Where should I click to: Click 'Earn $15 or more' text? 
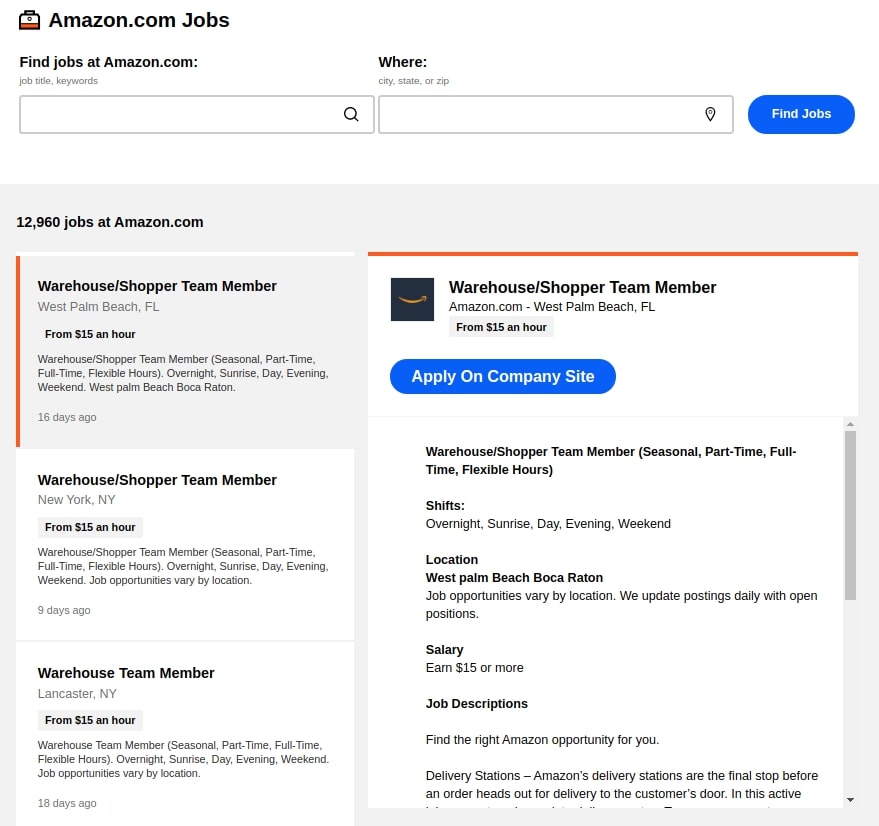point(474,667)
